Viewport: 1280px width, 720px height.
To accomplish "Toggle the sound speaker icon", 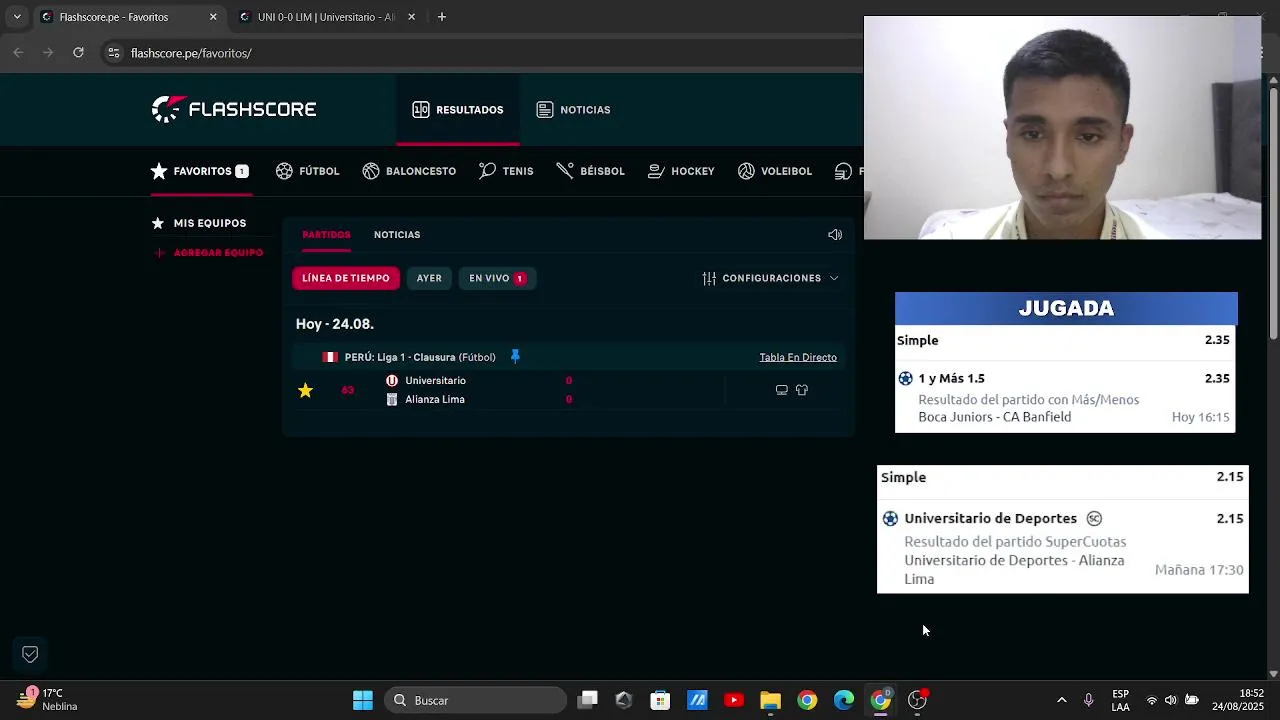I will [835, 235].
